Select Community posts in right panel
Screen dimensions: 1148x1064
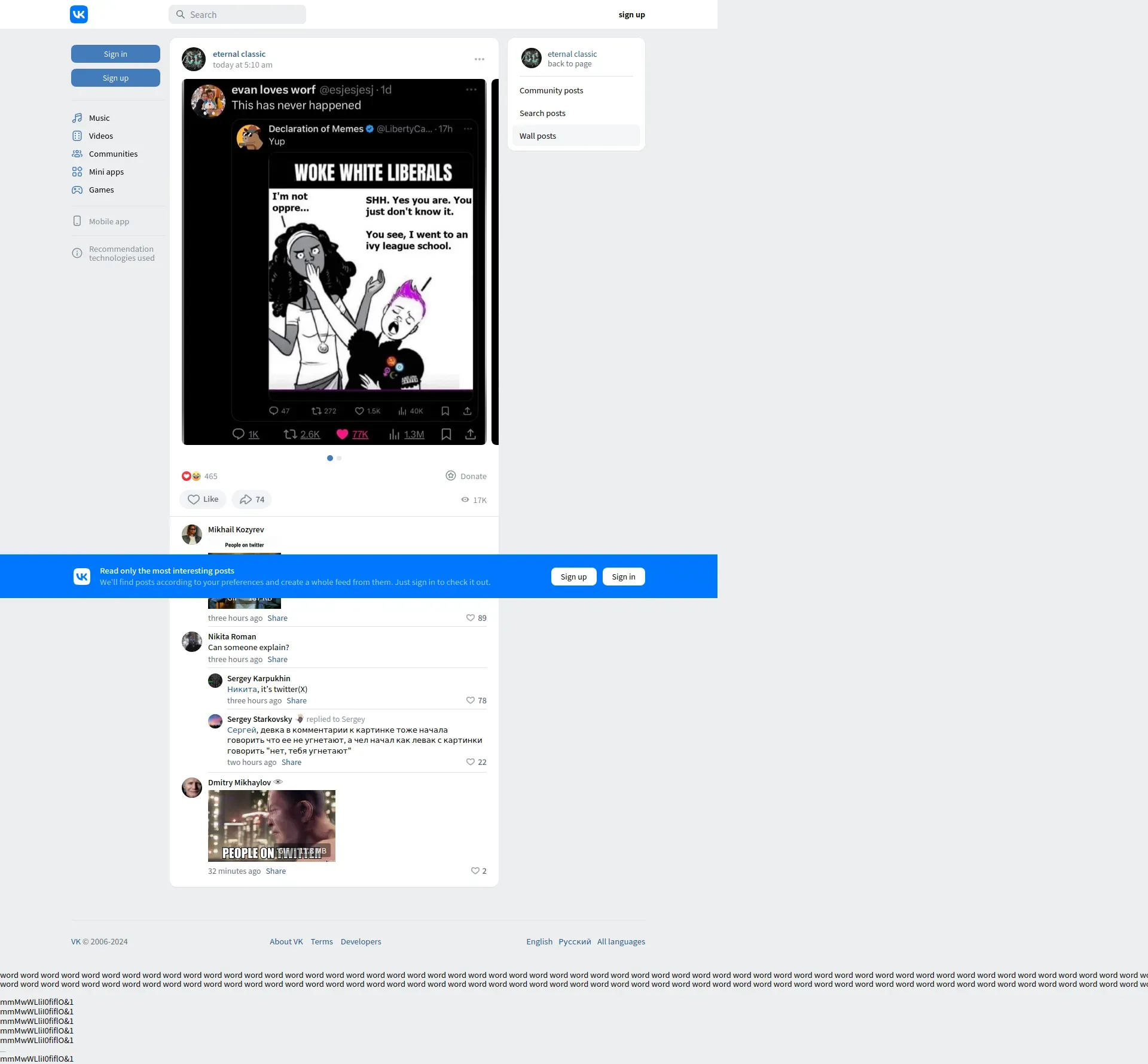click(x=551, y=90)
